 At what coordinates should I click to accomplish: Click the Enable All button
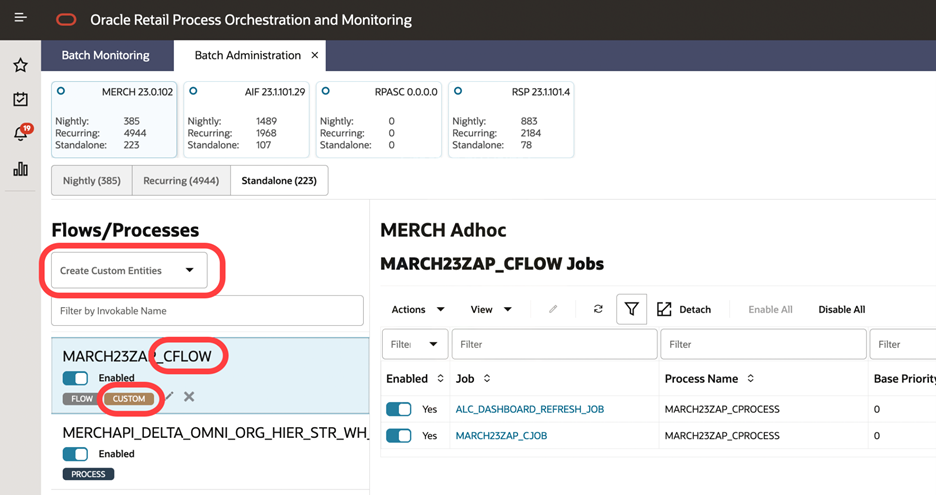click(770, 309)
